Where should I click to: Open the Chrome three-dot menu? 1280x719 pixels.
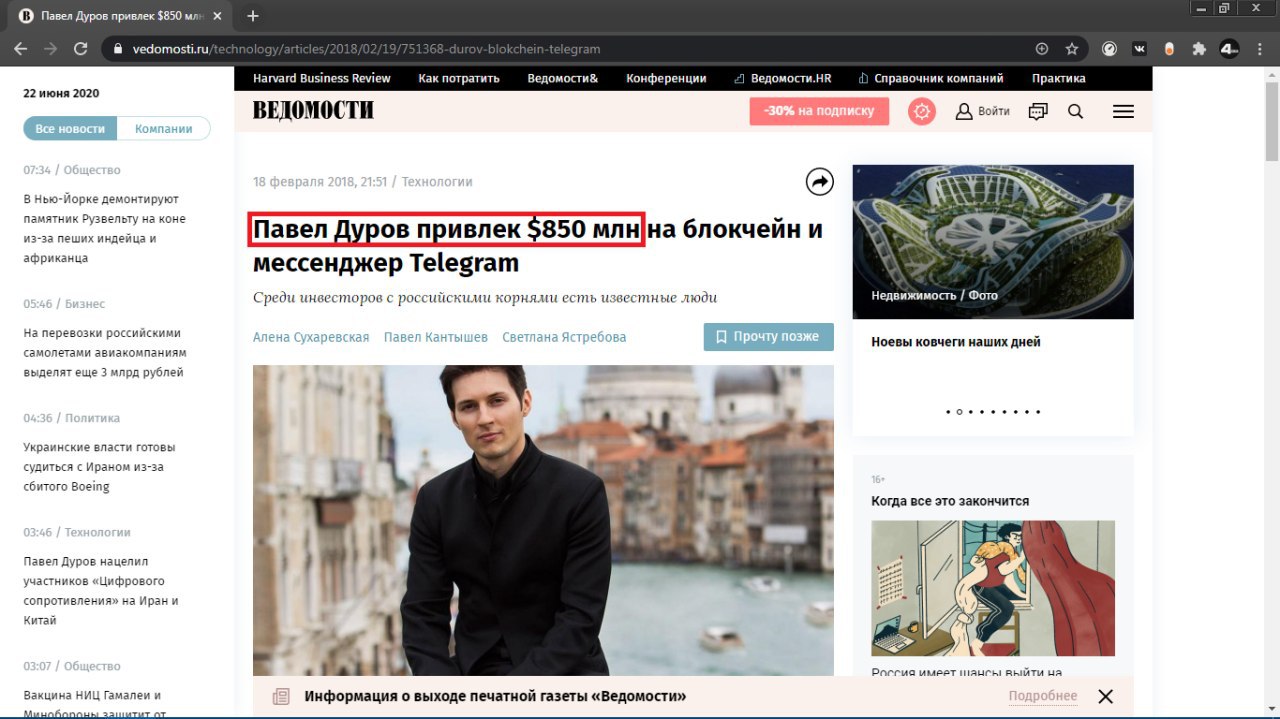1259,48
